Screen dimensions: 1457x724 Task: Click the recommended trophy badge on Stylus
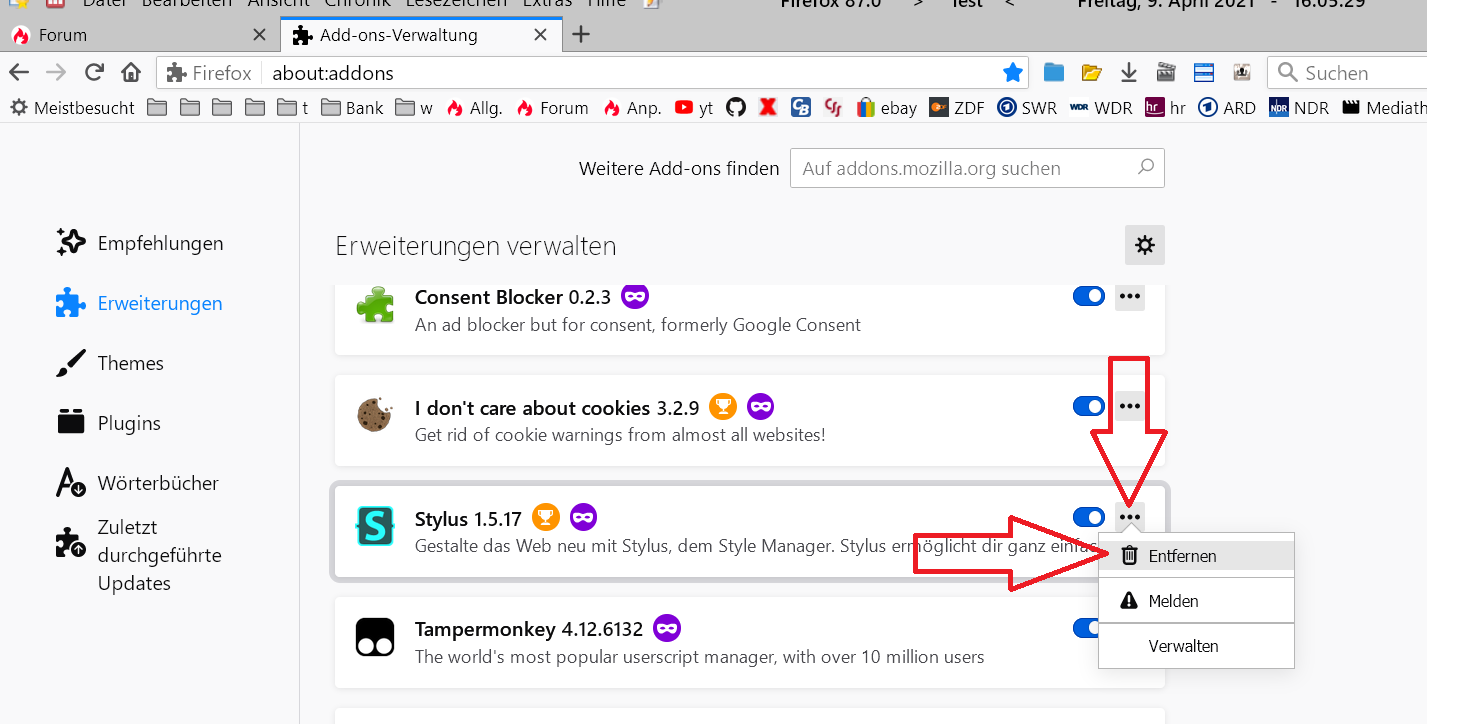pyautogui.click(x=545, y=517)
